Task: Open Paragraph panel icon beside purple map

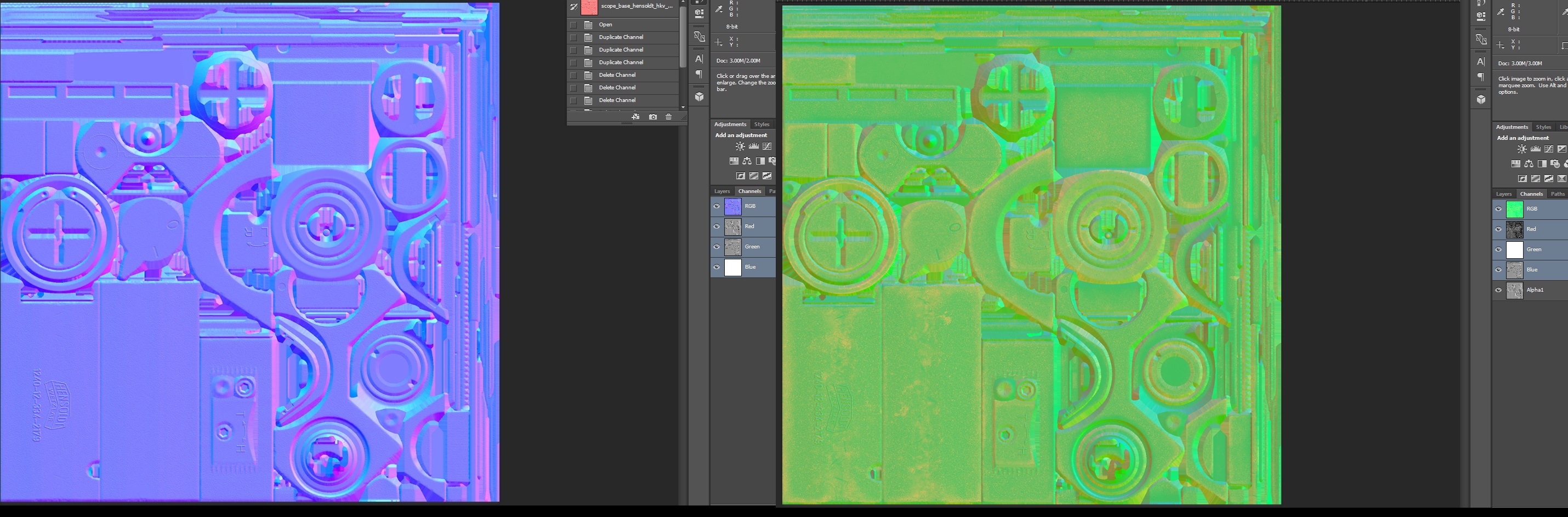Action: coord(699,75)
